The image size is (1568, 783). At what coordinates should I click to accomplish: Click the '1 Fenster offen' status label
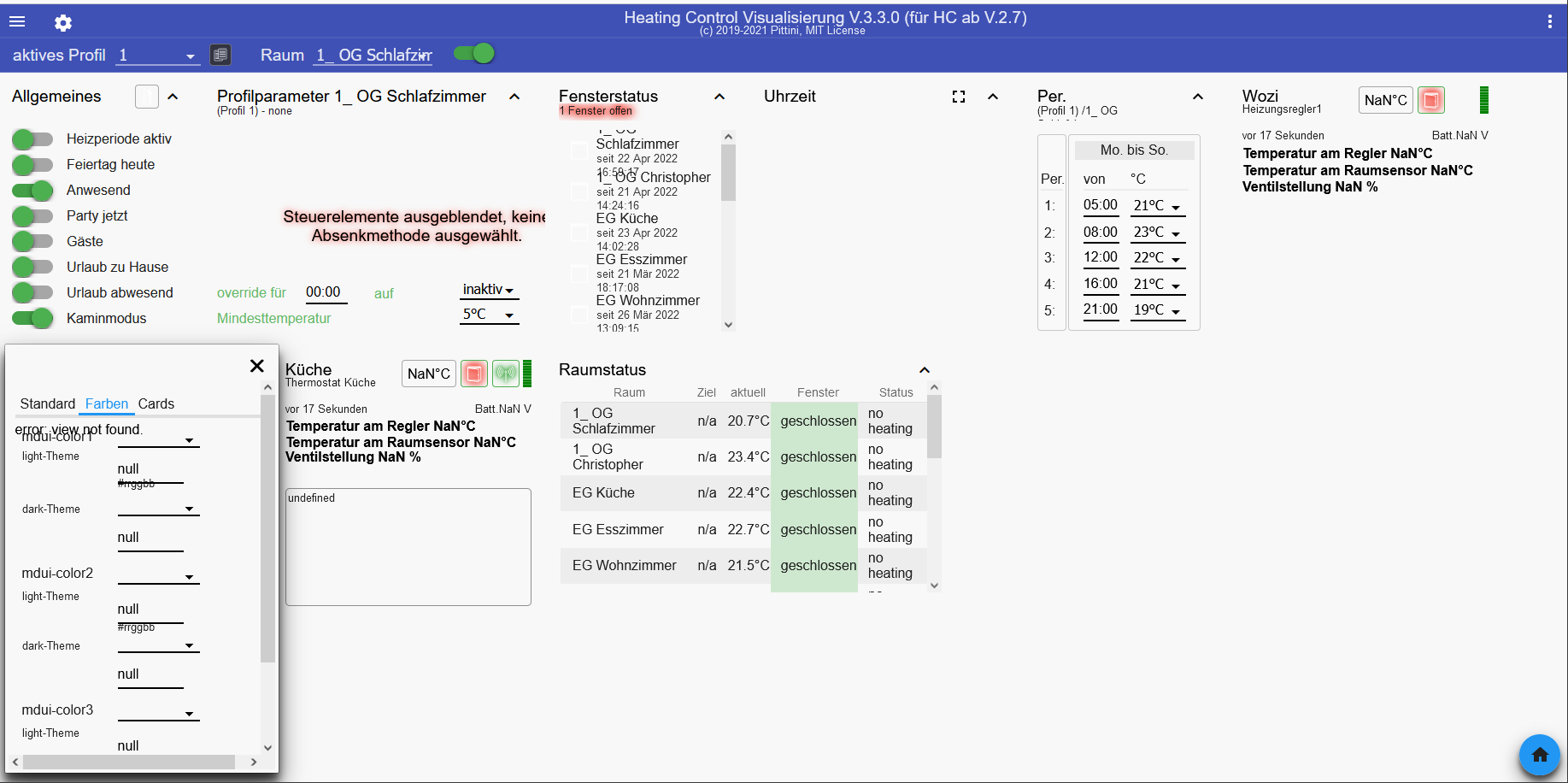tap(596, 111)
